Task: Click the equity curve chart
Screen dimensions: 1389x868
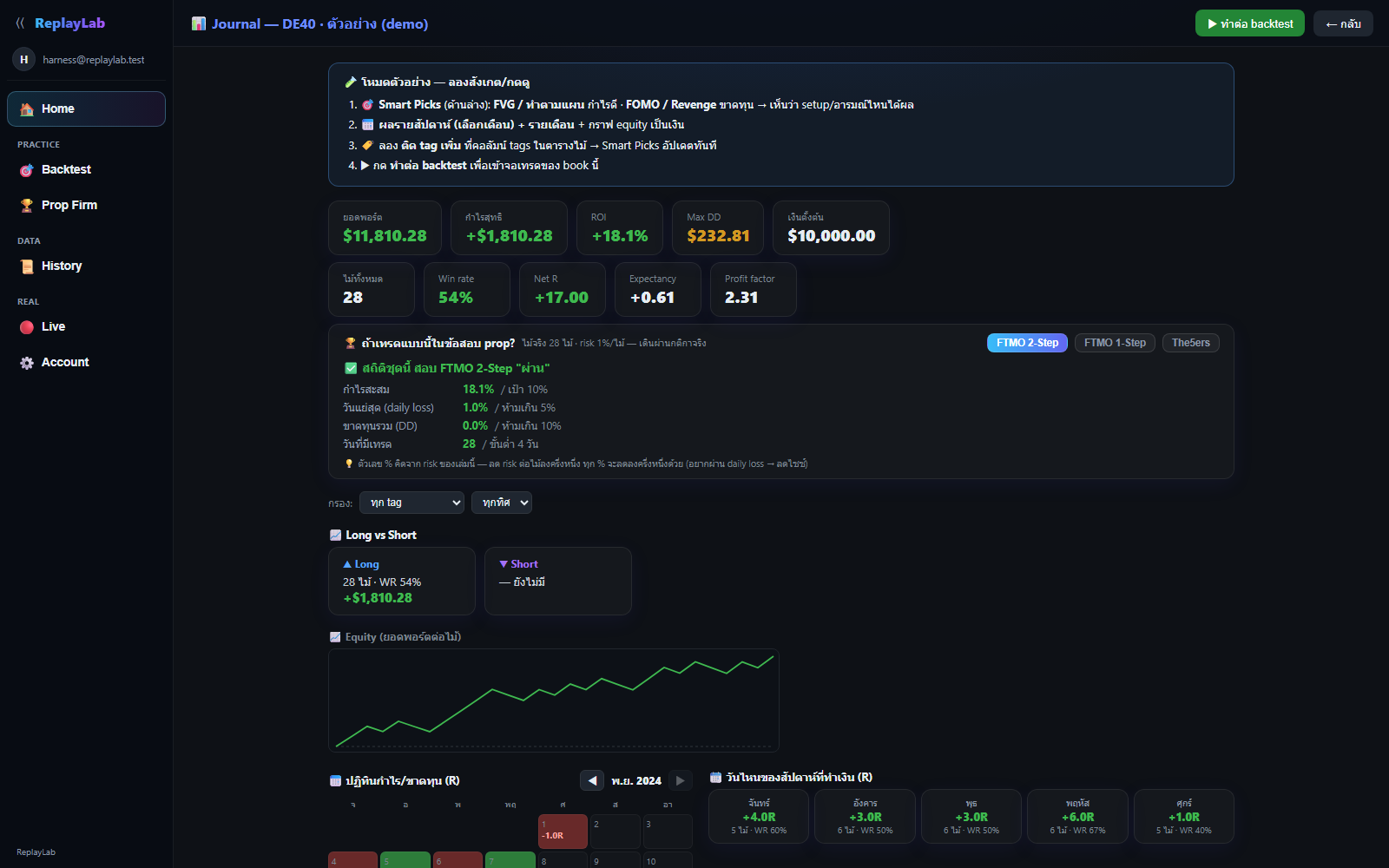Action: tap(554, 700)
